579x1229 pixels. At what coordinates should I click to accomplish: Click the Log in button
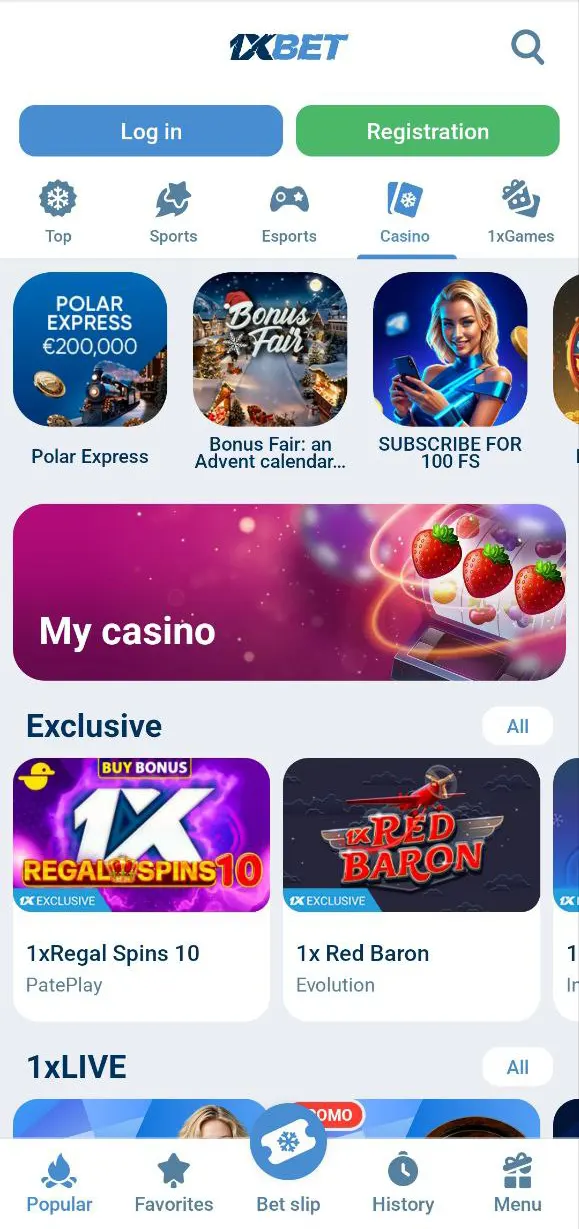(151, 131)
